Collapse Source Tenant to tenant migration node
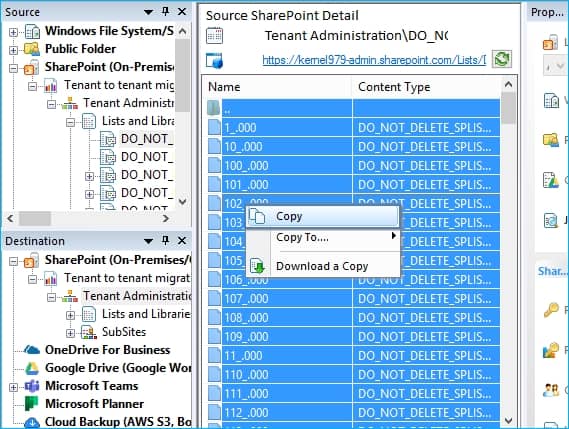The height and width of the screenshot is (429, 569). tap(32, 86)
